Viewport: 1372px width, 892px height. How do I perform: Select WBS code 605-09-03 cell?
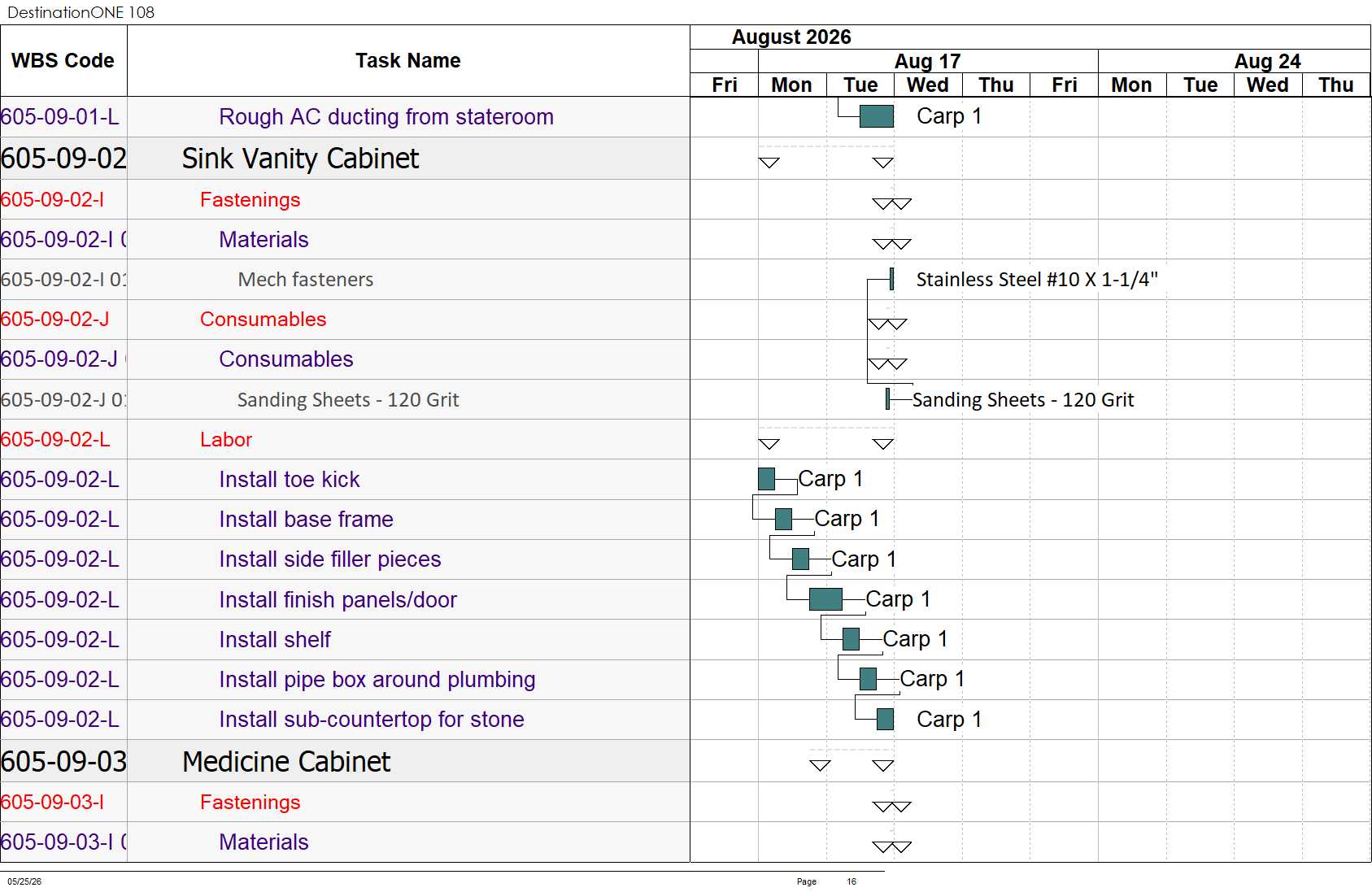tap(63, 762)
